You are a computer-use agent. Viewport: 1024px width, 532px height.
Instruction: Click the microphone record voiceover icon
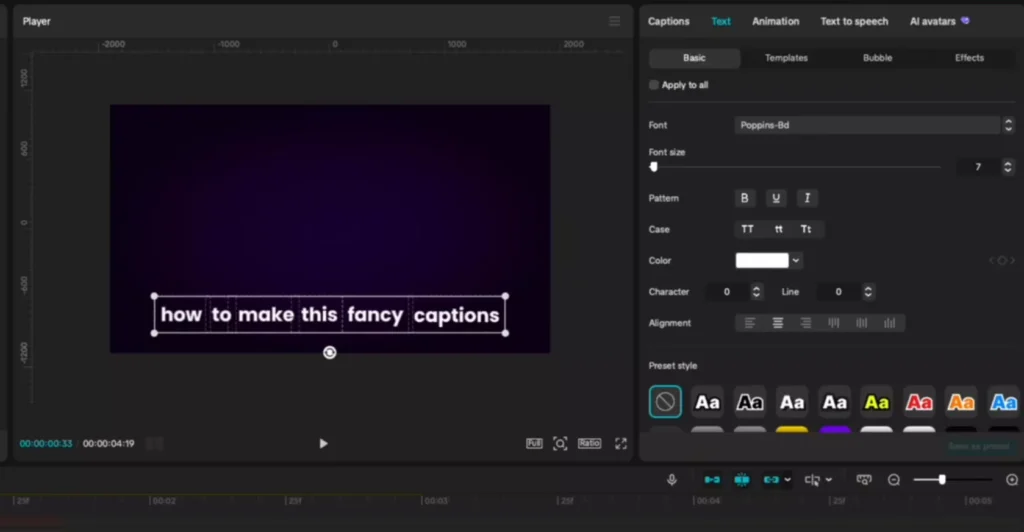672,480
